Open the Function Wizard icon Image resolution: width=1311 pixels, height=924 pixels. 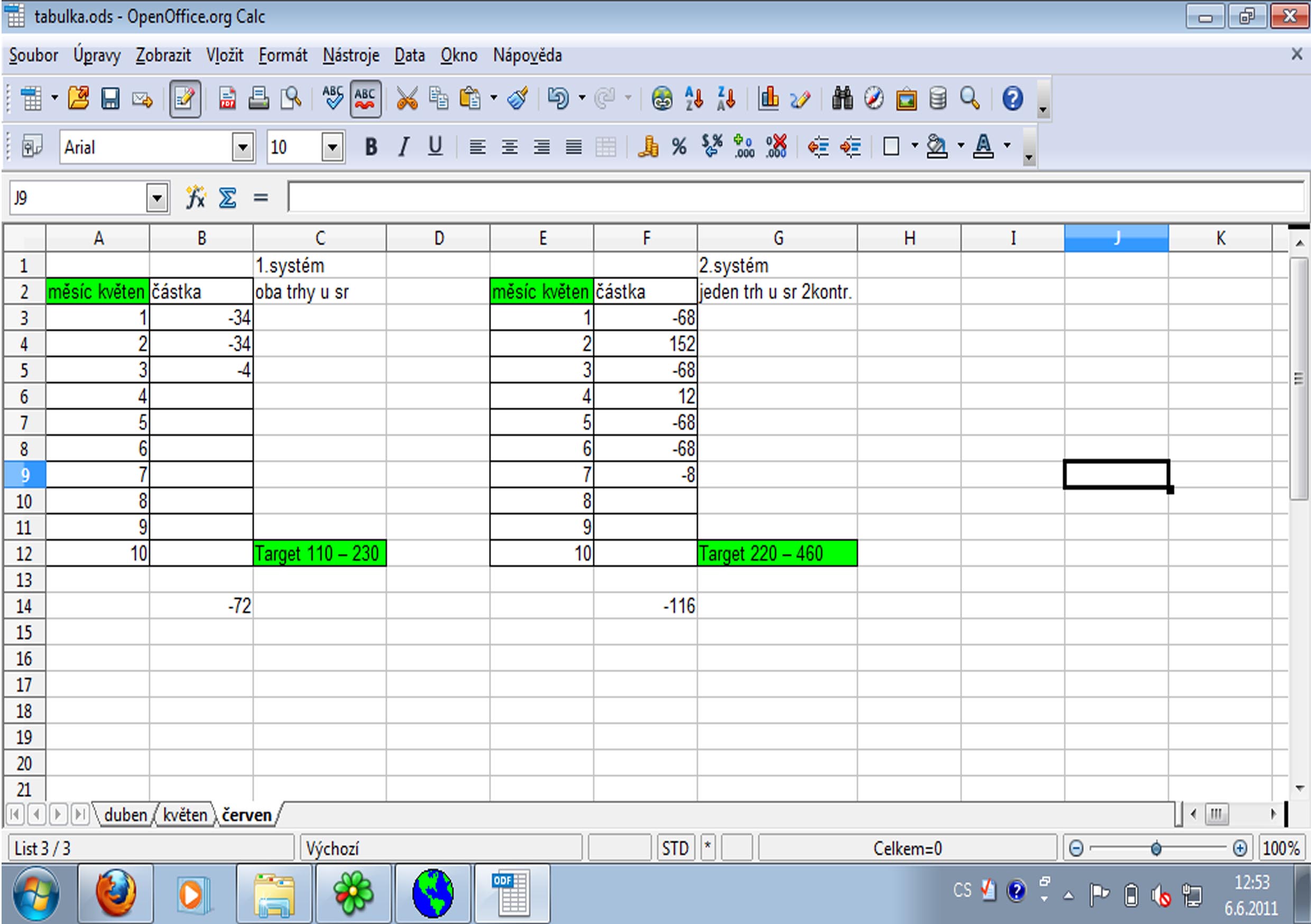click(x=195, y=198)
